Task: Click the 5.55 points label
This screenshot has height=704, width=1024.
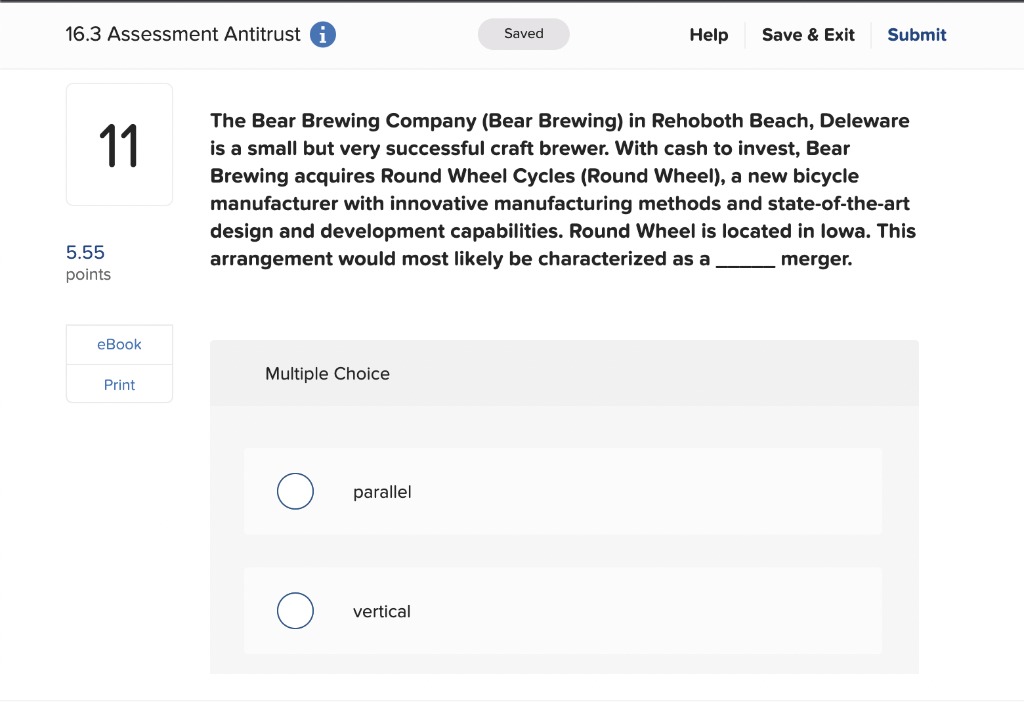Action: tap(86, 262)
